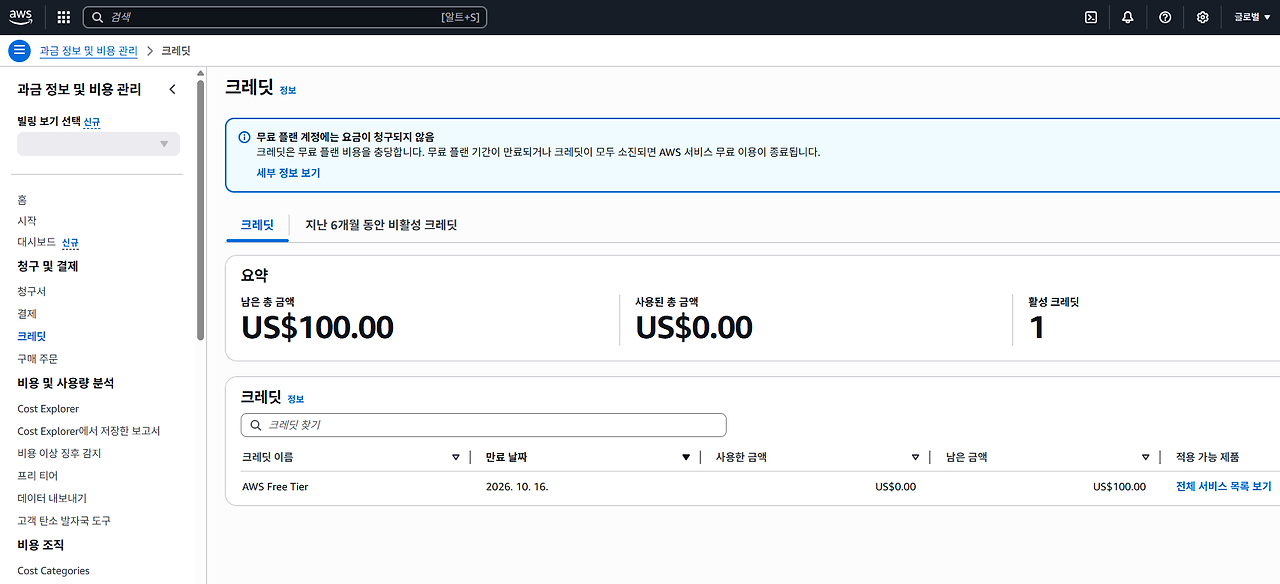This screenshot has width=1280, height=584.
Task: Click the AWS Free Tier credit name
Action: [275, 487]
